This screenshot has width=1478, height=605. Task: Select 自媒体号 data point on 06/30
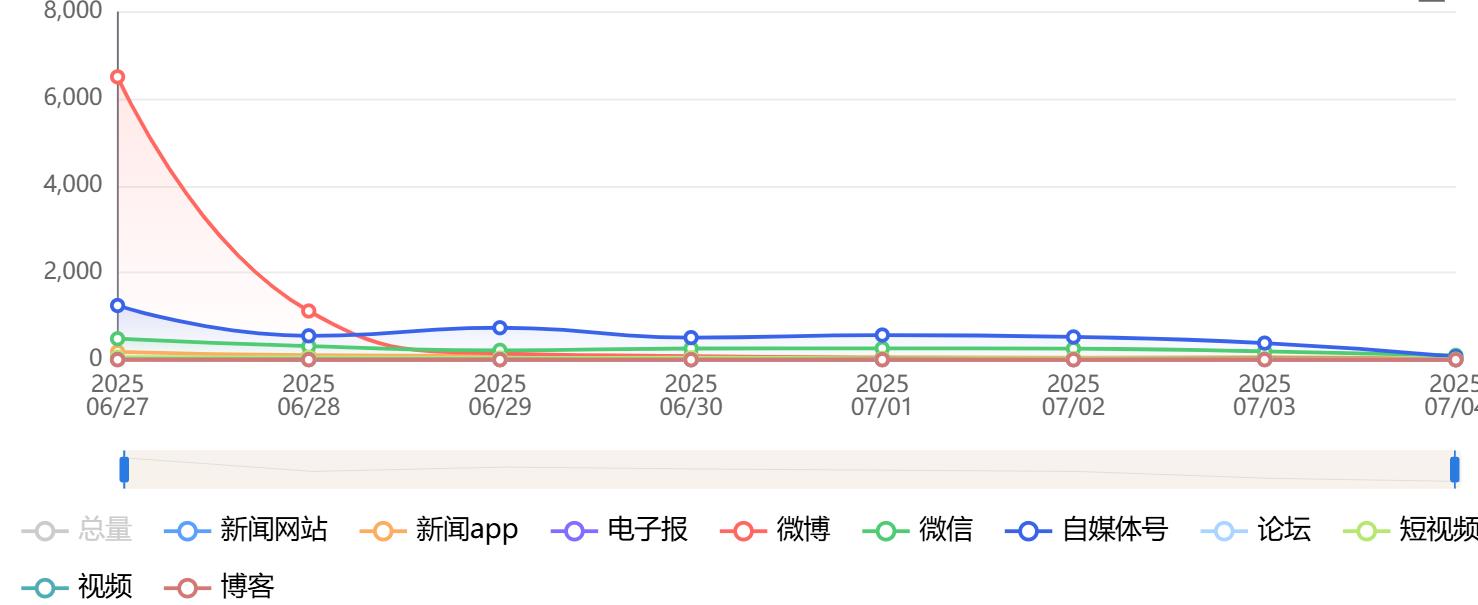[691, 338]
